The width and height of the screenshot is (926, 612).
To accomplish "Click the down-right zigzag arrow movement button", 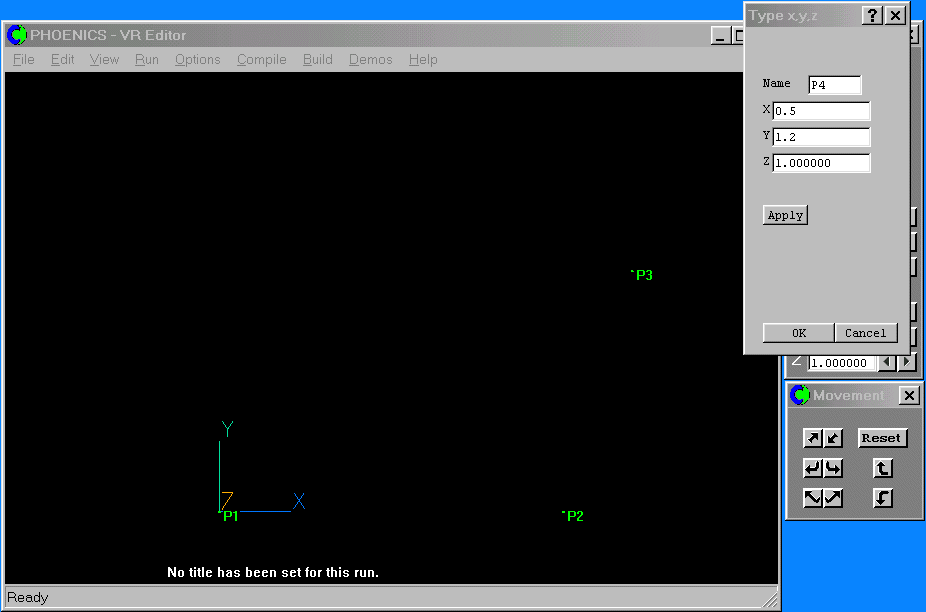I will pos(813,498).
